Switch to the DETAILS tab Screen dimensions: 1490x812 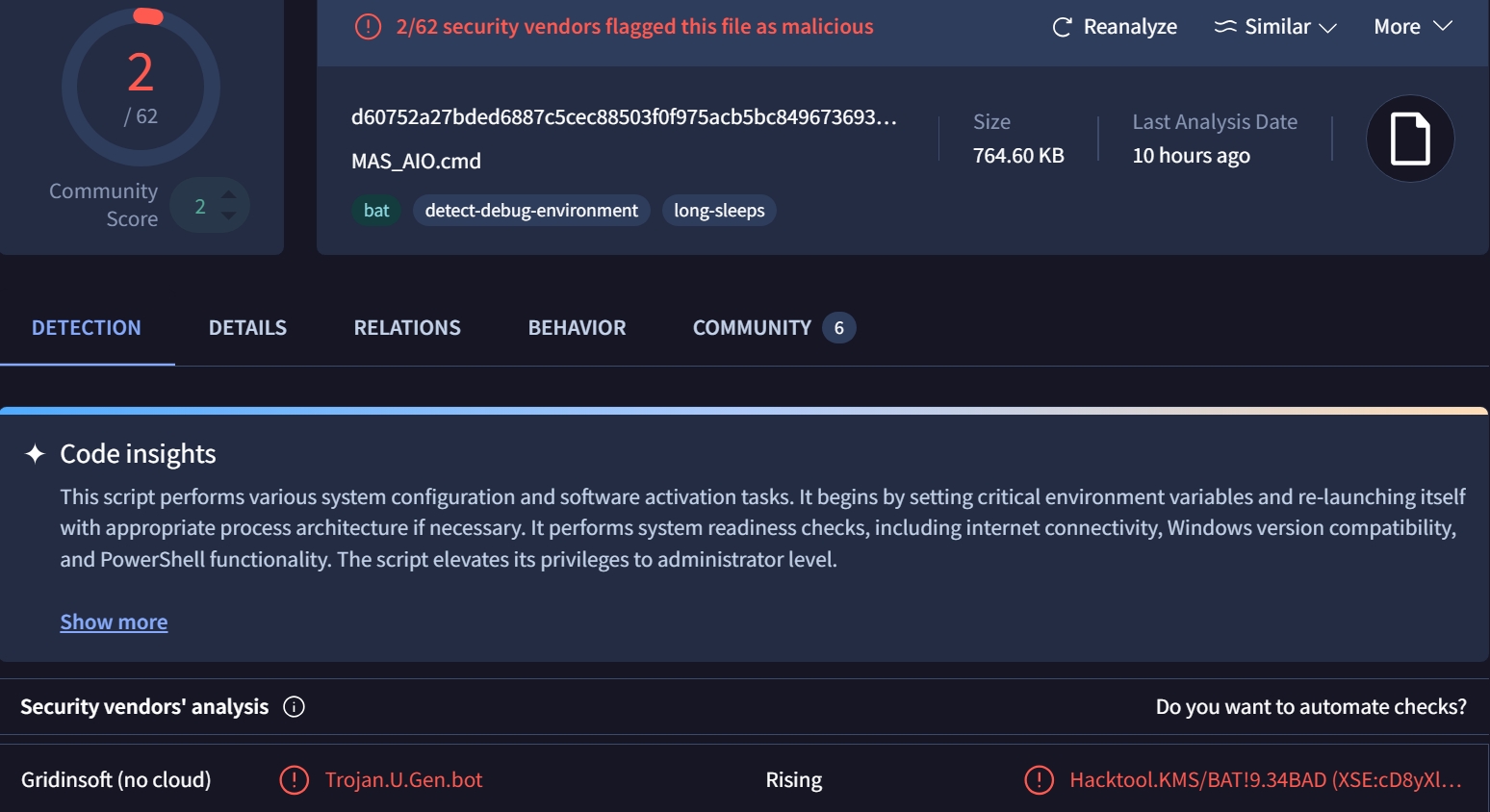(247, 328)
